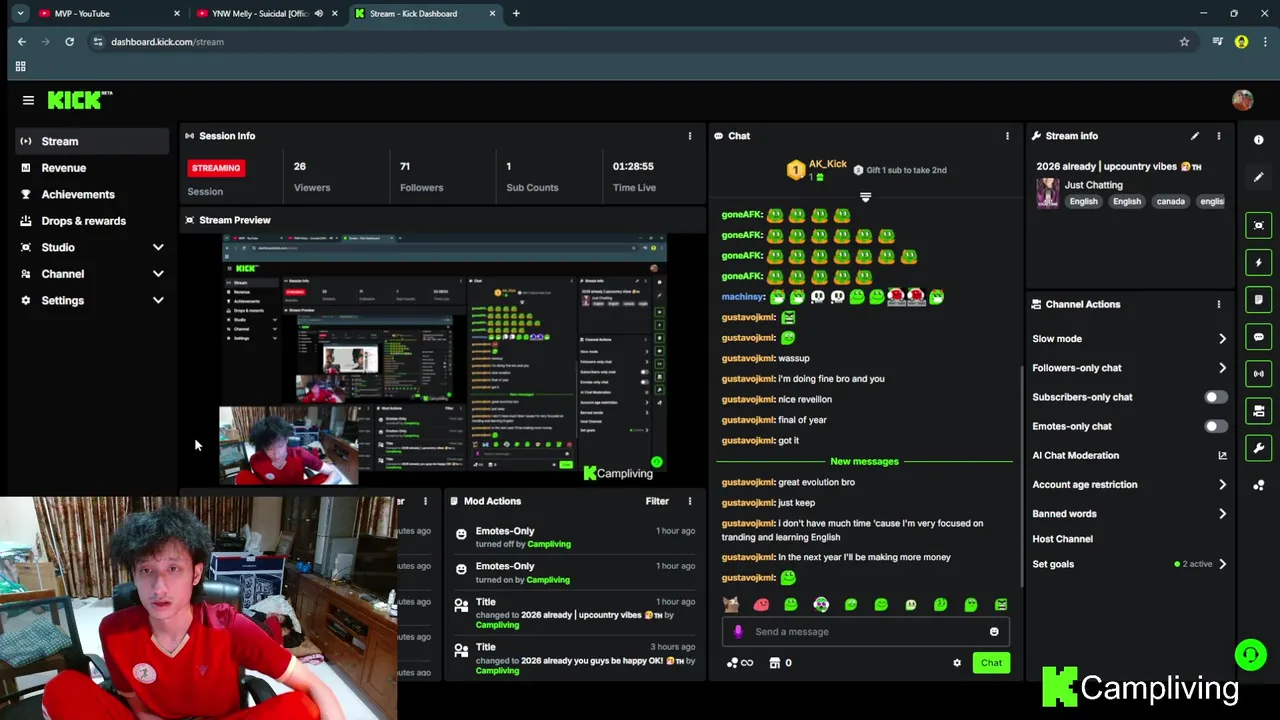
Task: Click the channel points infinity icon
Action: tap(740, 663)
